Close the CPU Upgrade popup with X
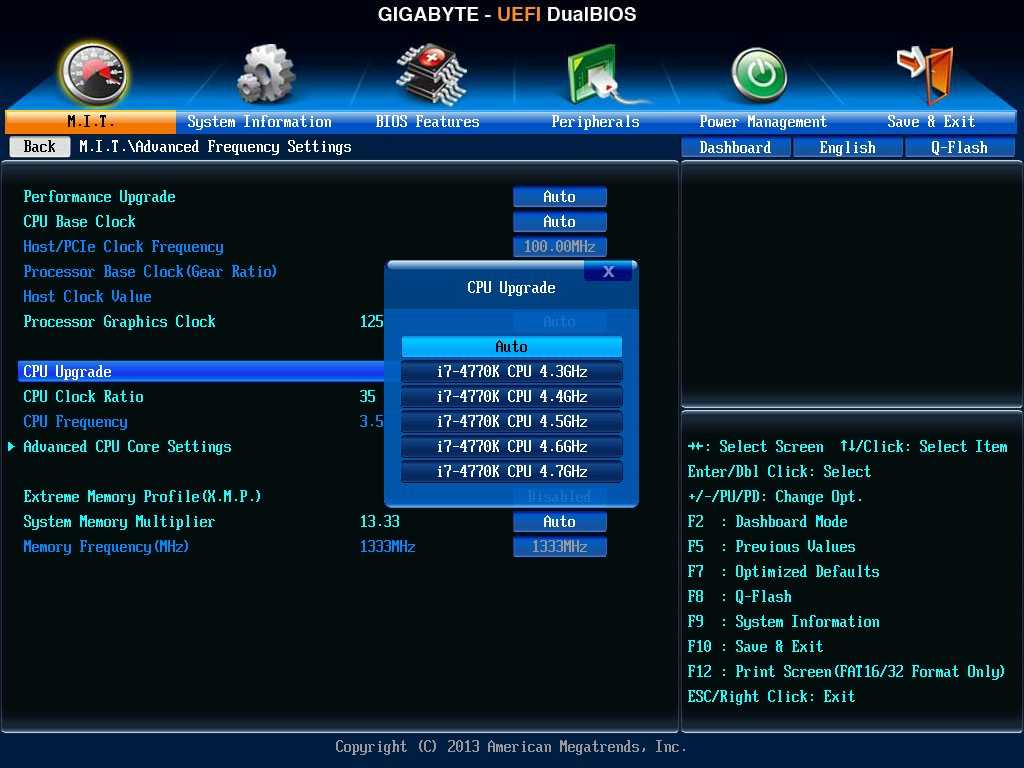The height and width of the screenshot is (768, 1024). tap(607, 271)
